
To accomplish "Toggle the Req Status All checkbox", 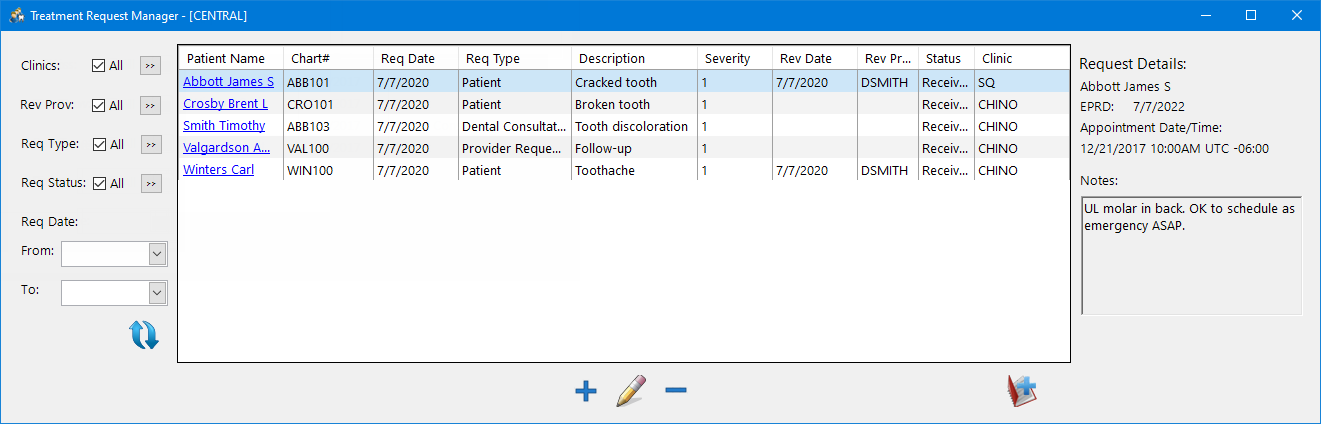I will click(x=98, y=183).
